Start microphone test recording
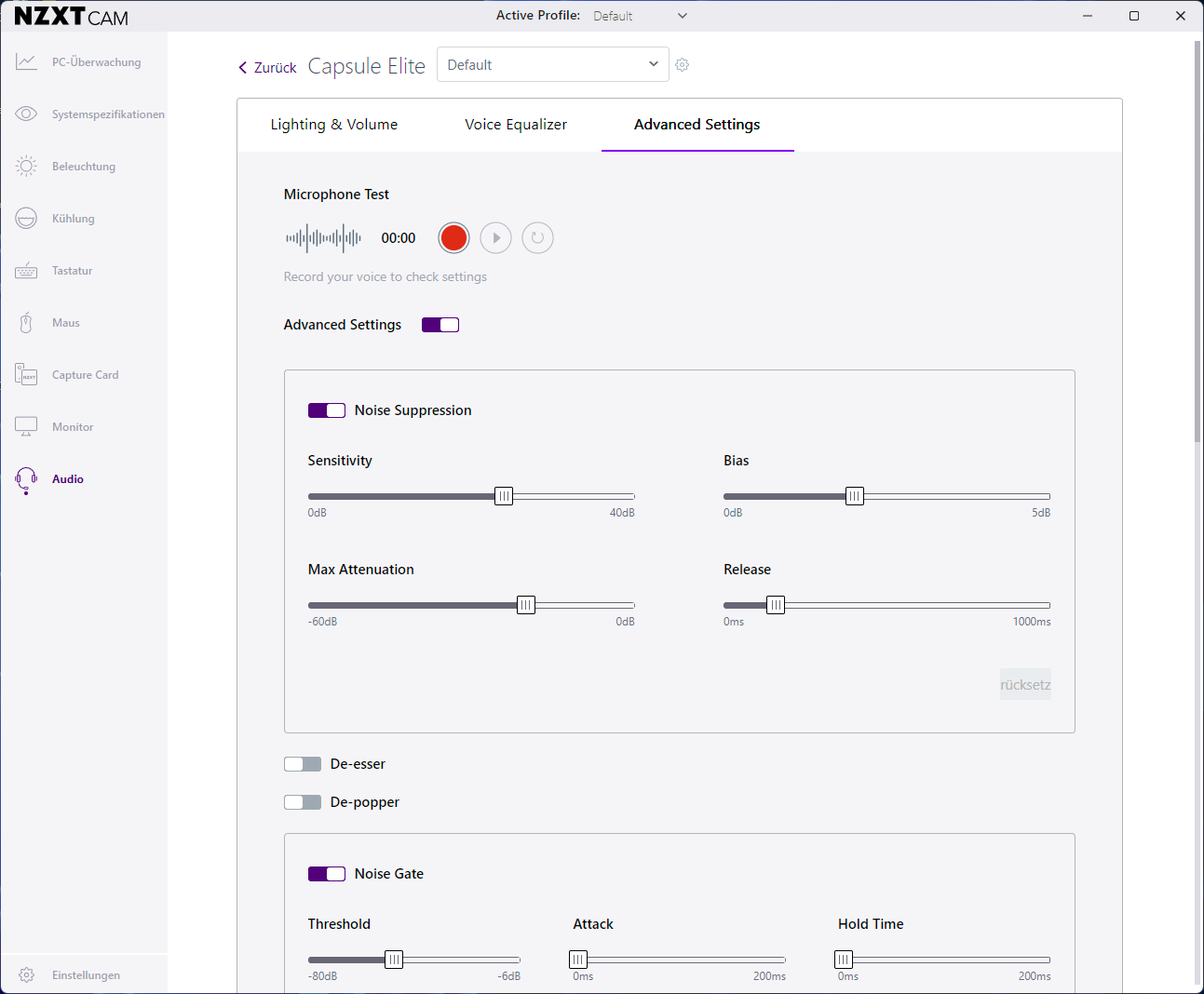Viewport: 1204px width, 994px height. tap(453, 238)
